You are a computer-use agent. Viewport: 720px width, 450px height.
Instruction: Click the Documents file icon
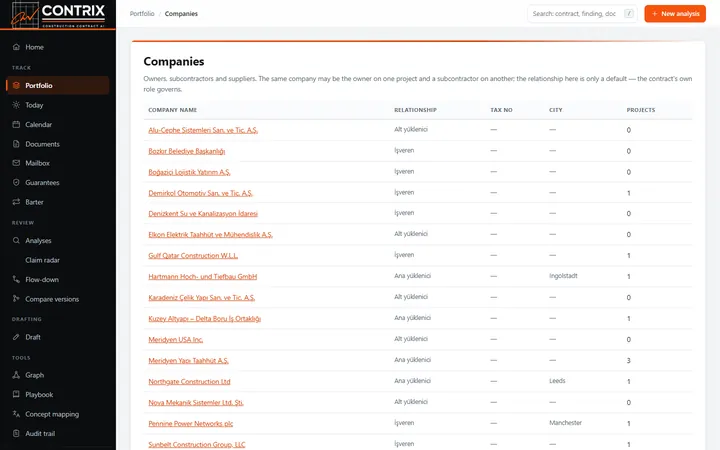pyautogui.click(x=16, y=144)
